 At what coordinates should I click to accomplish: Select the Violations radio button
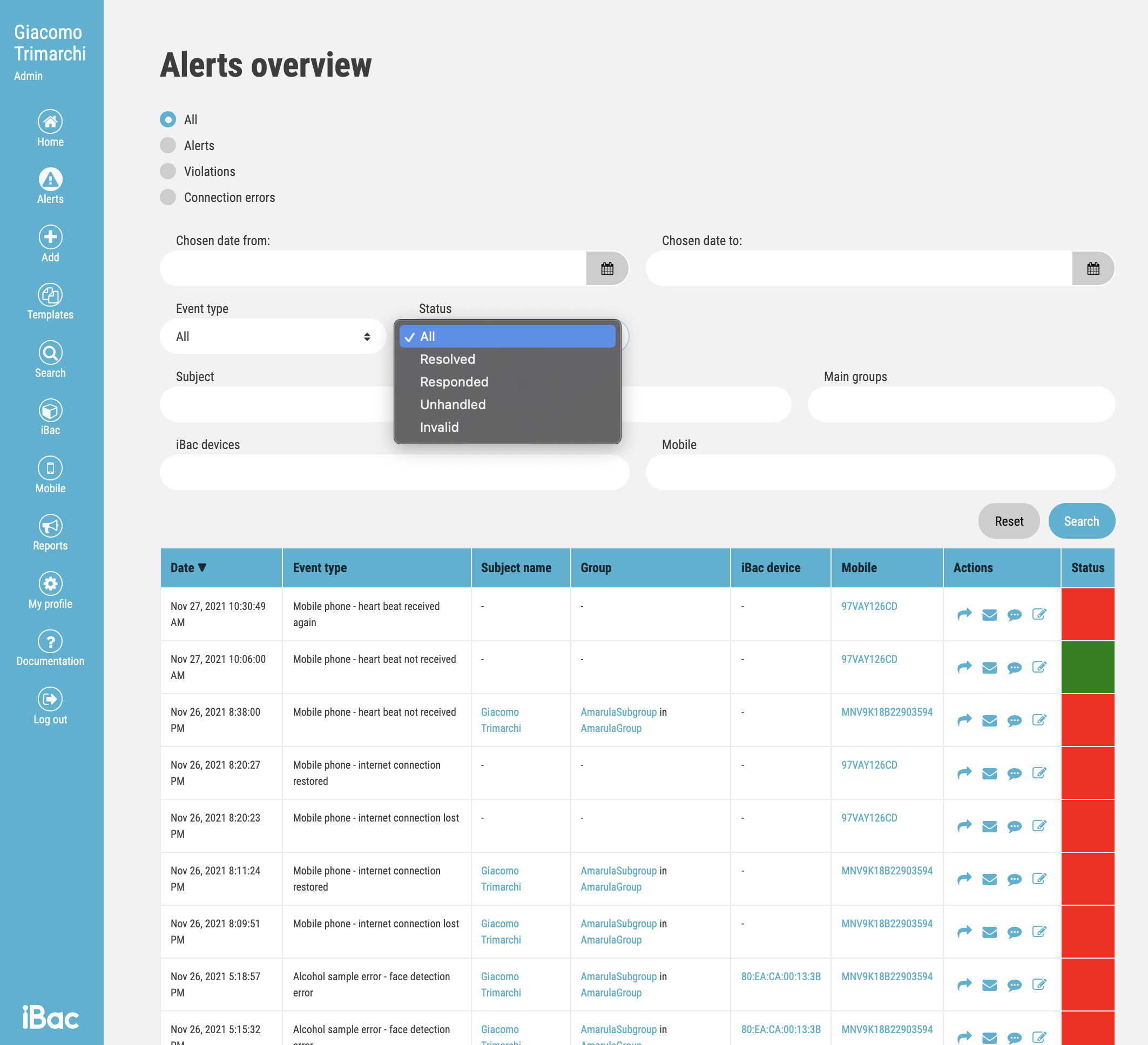168,171
